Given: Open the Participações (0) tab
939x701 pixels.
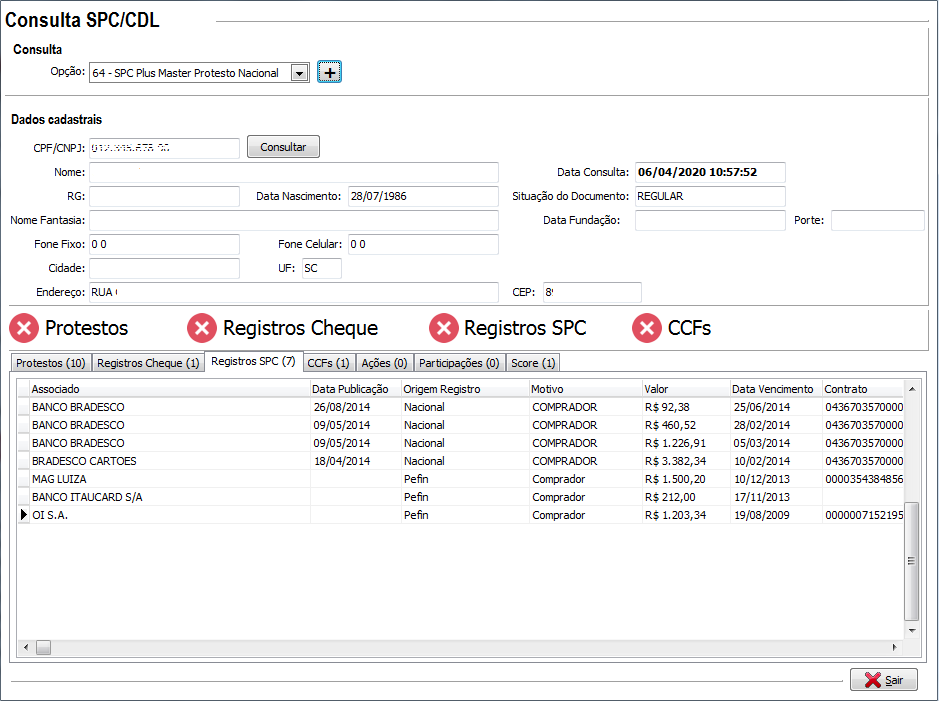Looking at the screenshot, I should point(459,363).
